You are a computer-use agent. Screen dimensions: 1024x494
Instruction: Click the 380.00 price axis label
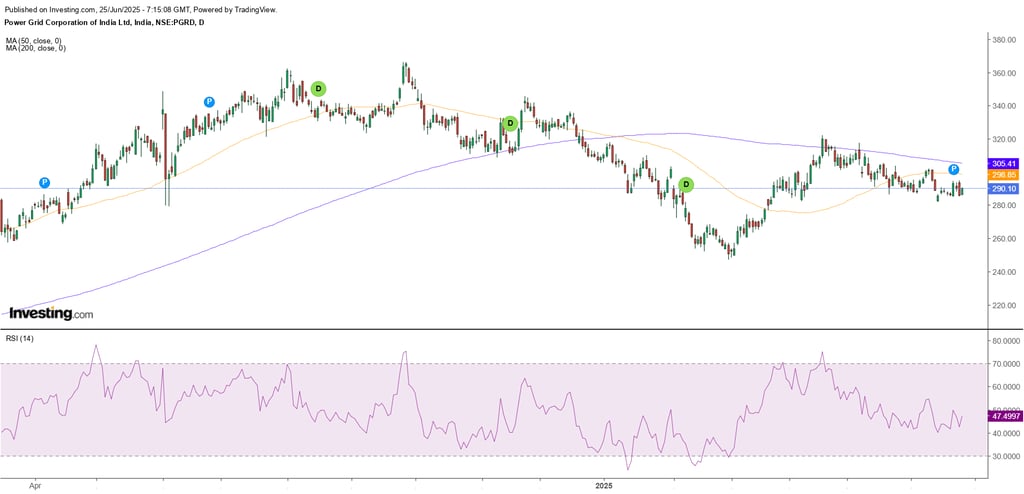pos(1006,39)
